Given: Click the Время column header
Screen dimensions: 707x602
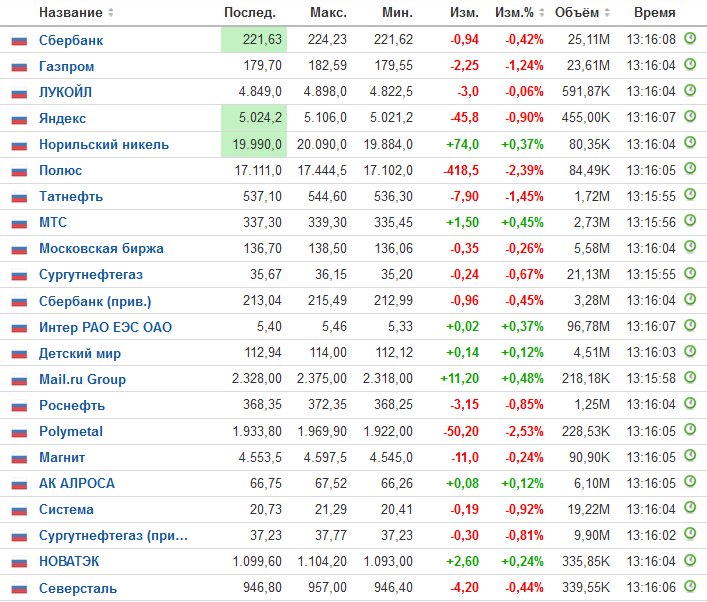Looking at the screenshot, I should [x=655, y=13].
